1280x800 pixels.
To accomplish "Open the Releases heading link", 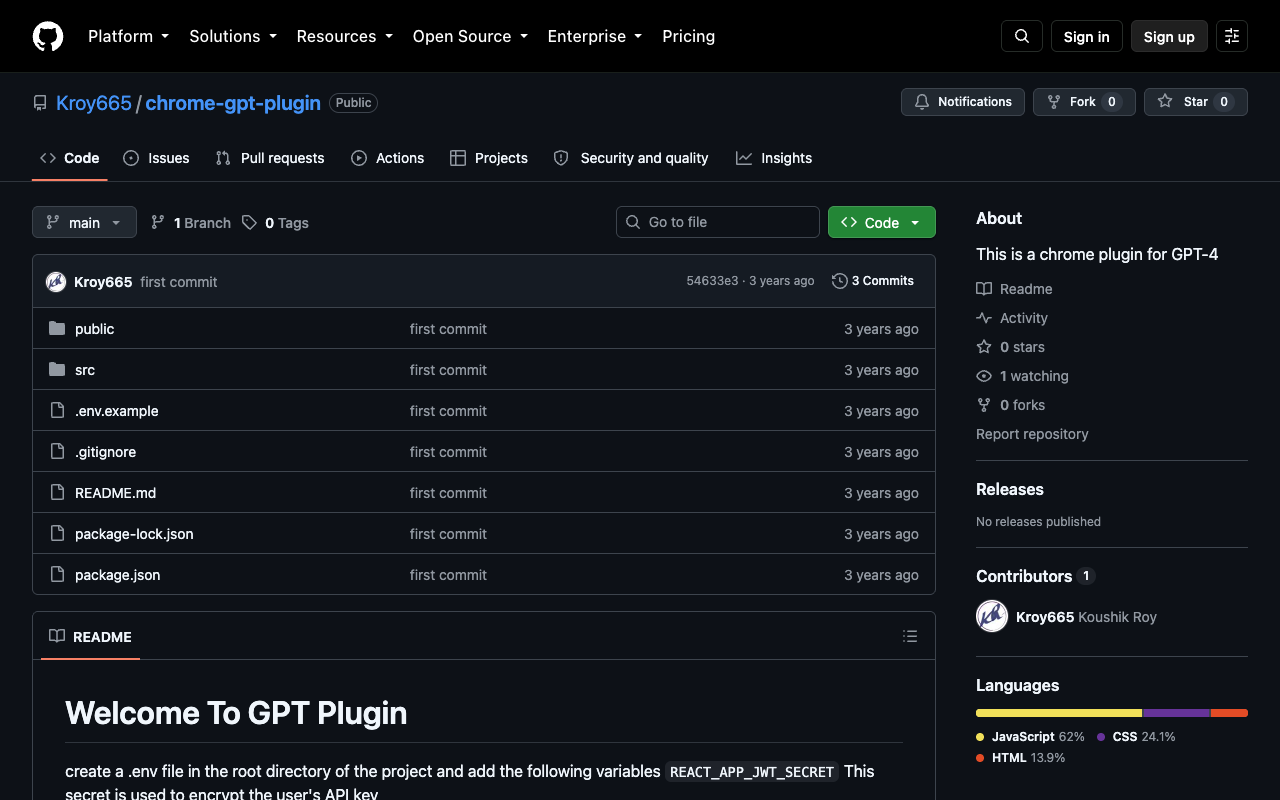I will [x=1010, y=489].
